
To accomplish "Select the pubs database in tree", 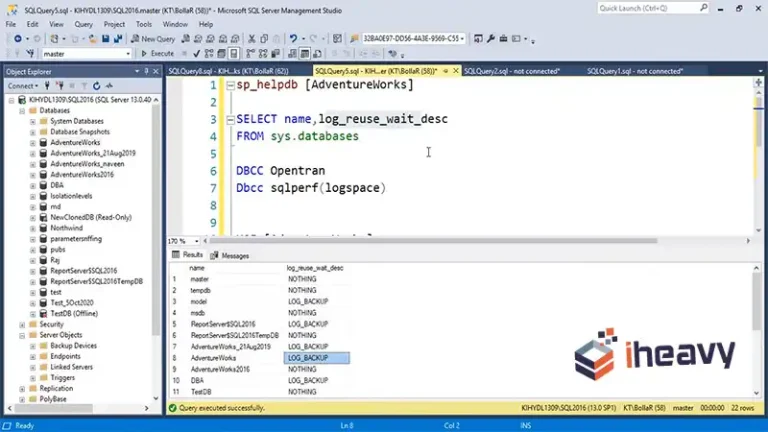I will [58, 250].
